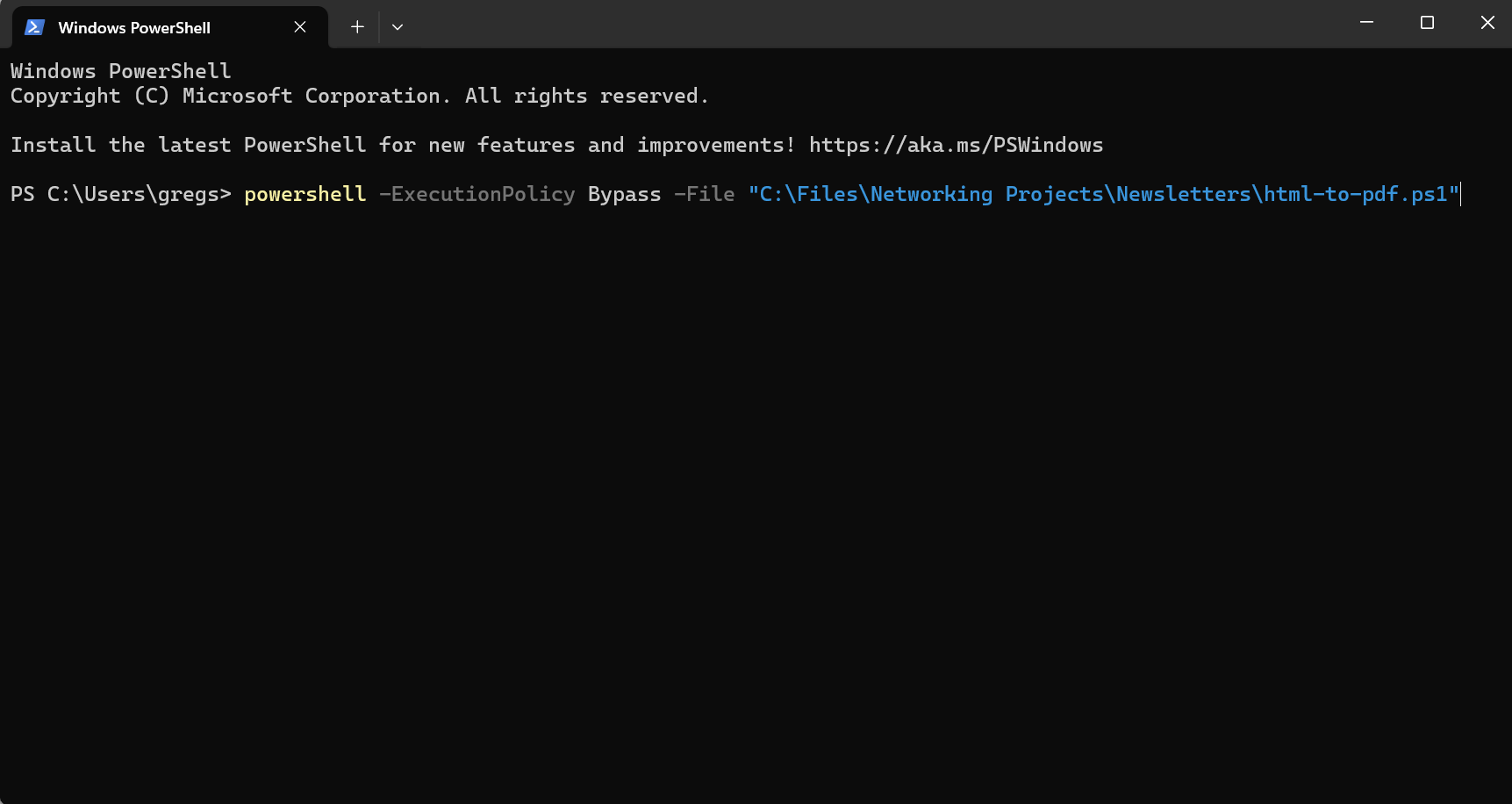Image resolution: width=1512 pixels, height=804 pixels.
Task: Click the '-ExecutionPolicy' parameter text
Action: point(477,194)
